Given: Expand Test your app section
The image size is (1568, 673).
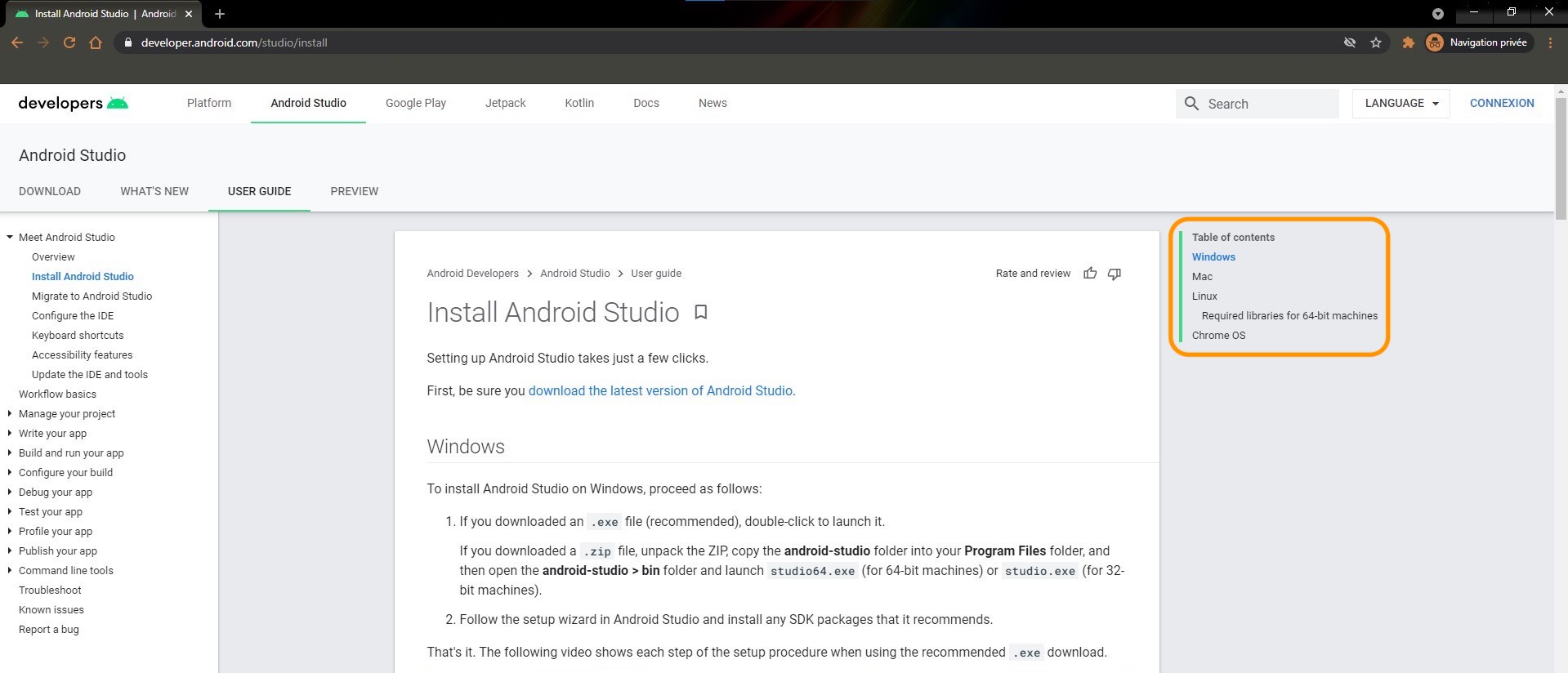Looking at the screenshot, I should pyautogui.click(x=10, y=511).
